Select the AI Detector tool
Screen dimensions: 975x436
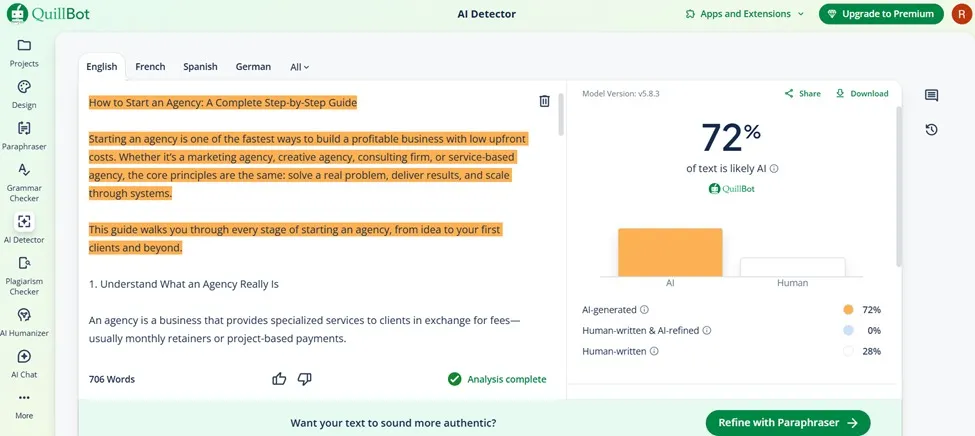click(x=24, y=228)
